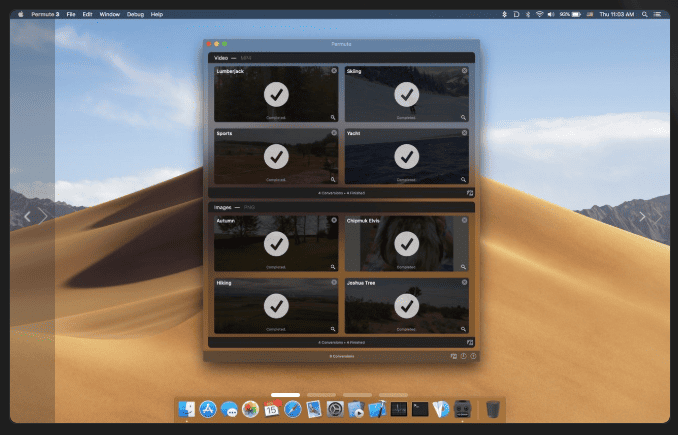Remove the Chipmuk Elvis image item
The image size is (678, 435).
[x=464, y=220]
